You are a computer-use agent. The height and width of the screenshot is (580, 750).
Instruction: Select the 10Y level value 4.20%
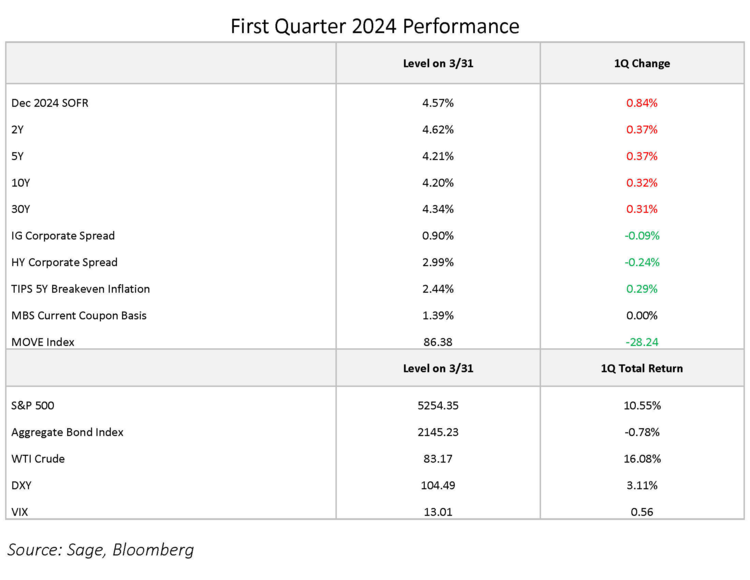438,183
